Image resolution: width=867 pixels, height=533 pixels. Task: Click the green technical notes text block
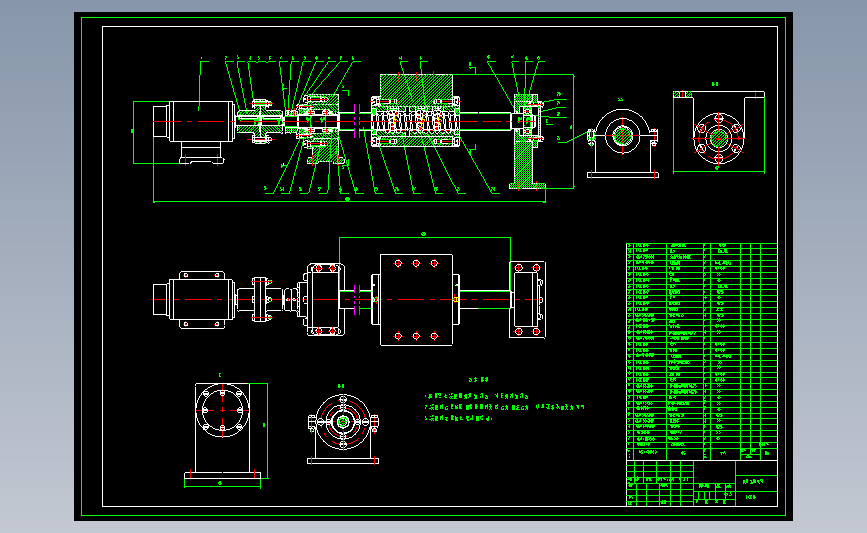click(x=504, y=400)
